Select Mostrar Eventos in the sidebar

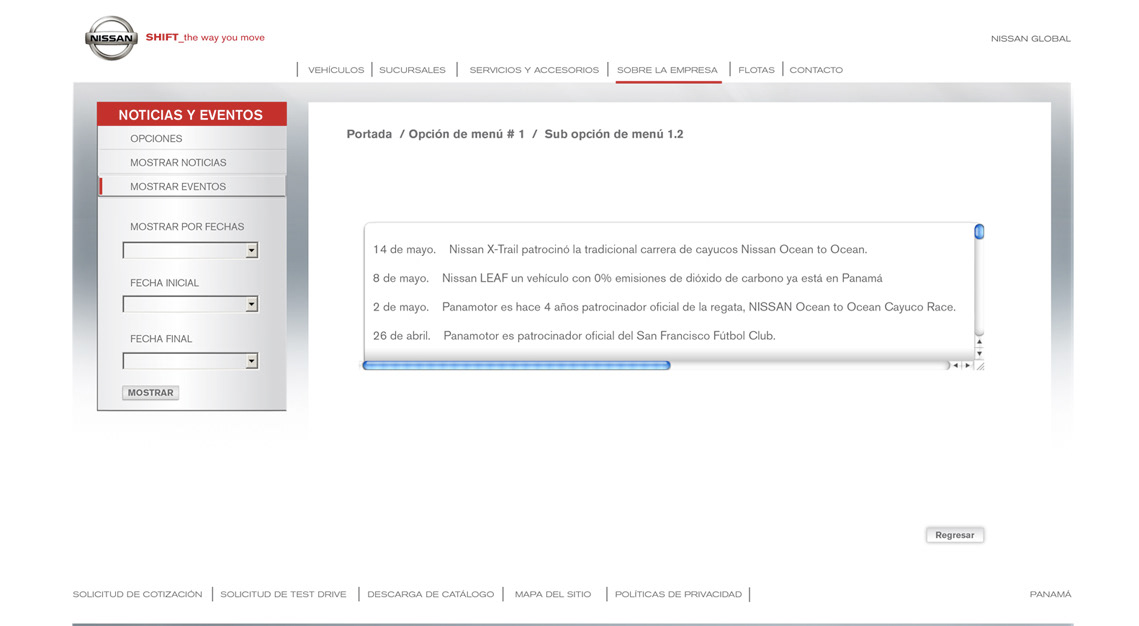coord(192,186)
